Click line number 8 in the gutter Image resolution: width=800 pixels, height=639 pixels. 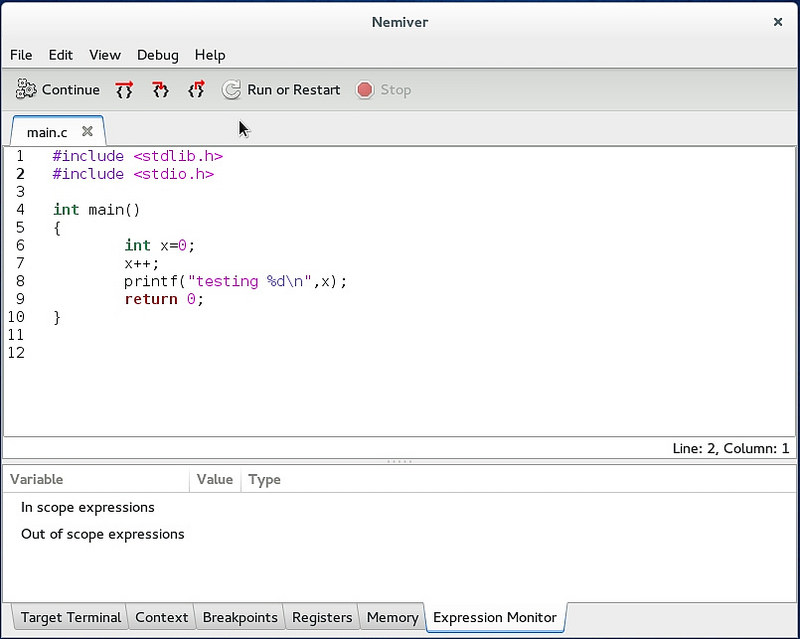20,281
